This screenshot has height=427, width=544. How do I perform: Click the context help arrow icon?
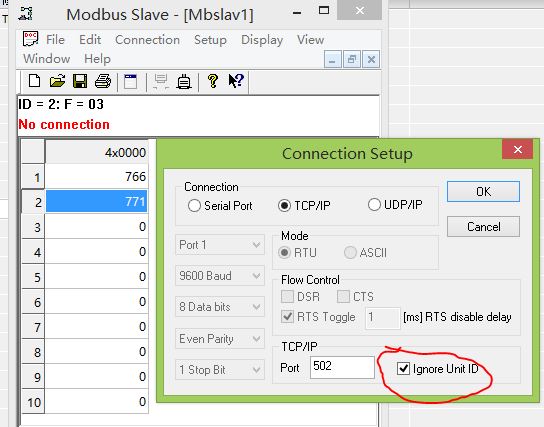[x=236, y=81]
